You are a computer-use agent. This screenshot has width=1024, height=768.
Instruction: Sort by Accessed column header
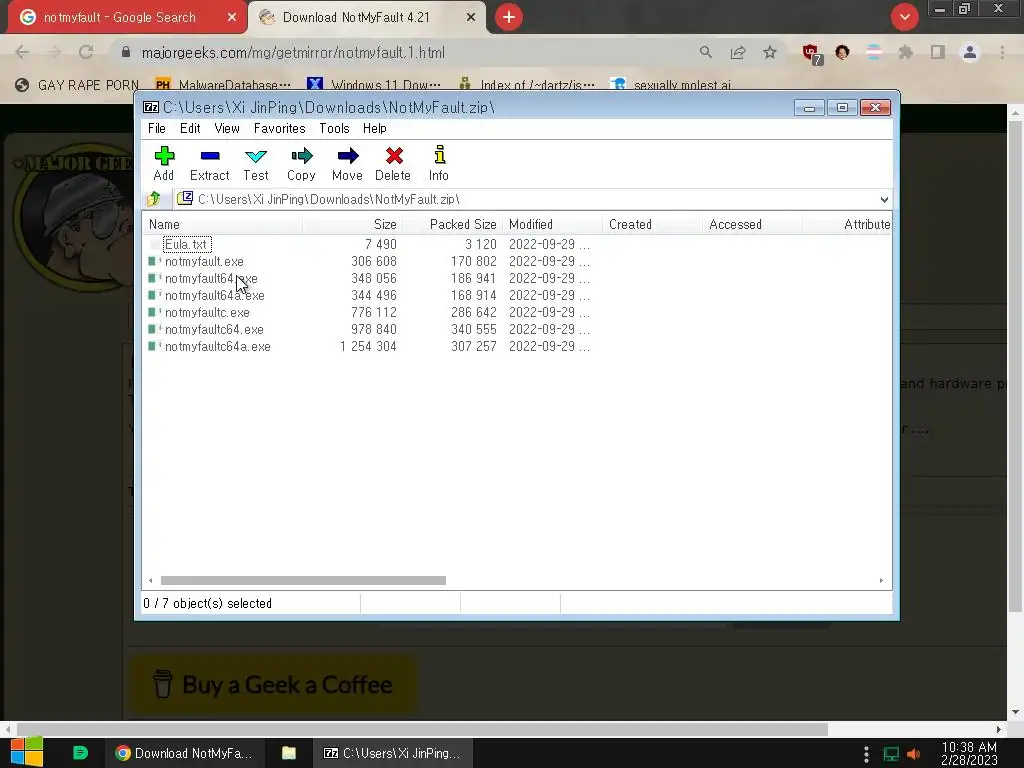coord(752,224)
